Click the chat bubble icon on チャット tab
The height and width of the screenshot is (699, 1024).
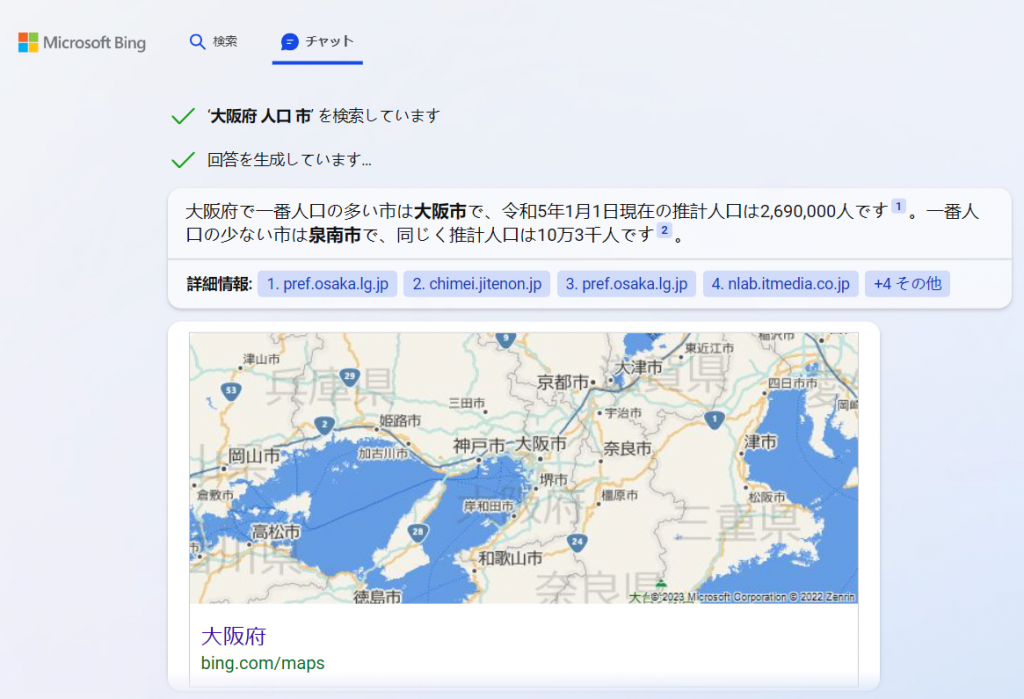tap(290, 42)
